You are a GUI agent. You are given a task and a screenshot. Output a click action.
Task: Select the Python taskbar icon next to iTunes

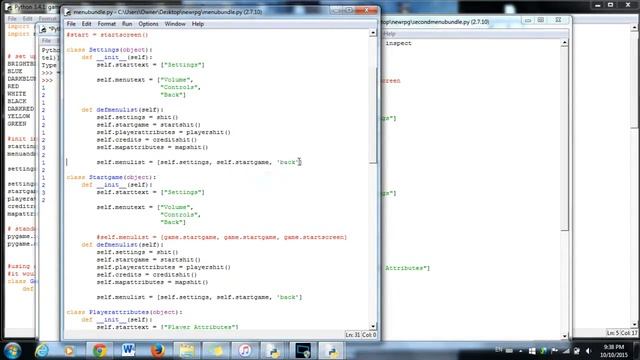tap(273, 351)
